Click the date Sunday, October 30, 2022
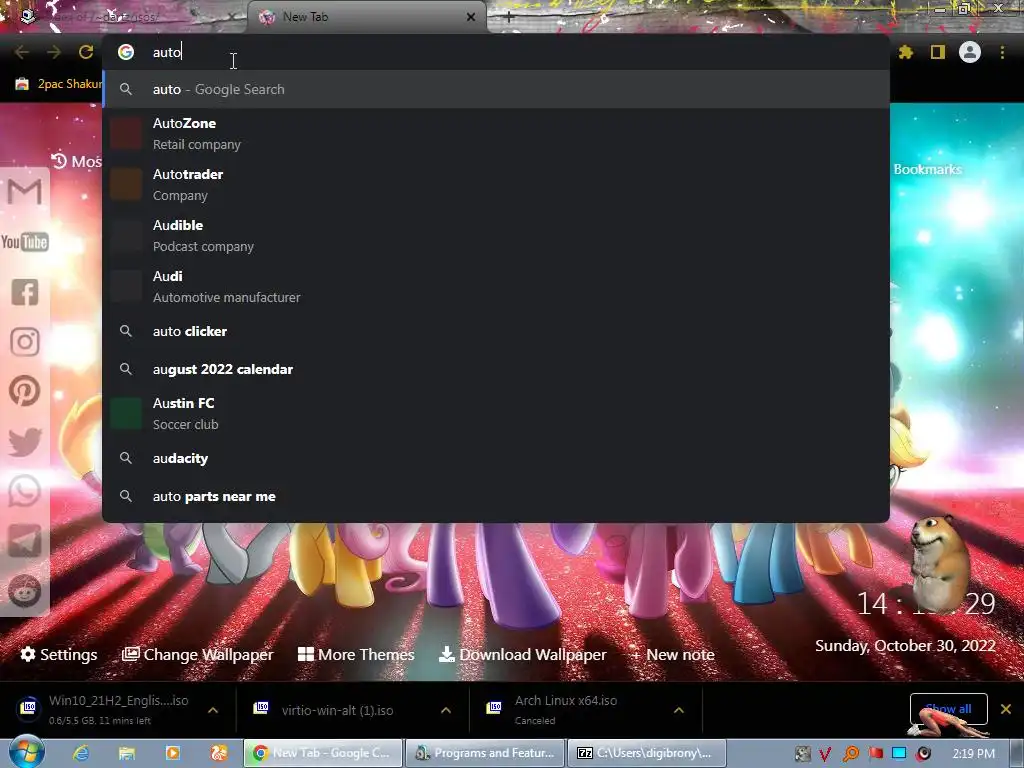Viewport: 1024px width, 768px height. click(x=905, y=645)
